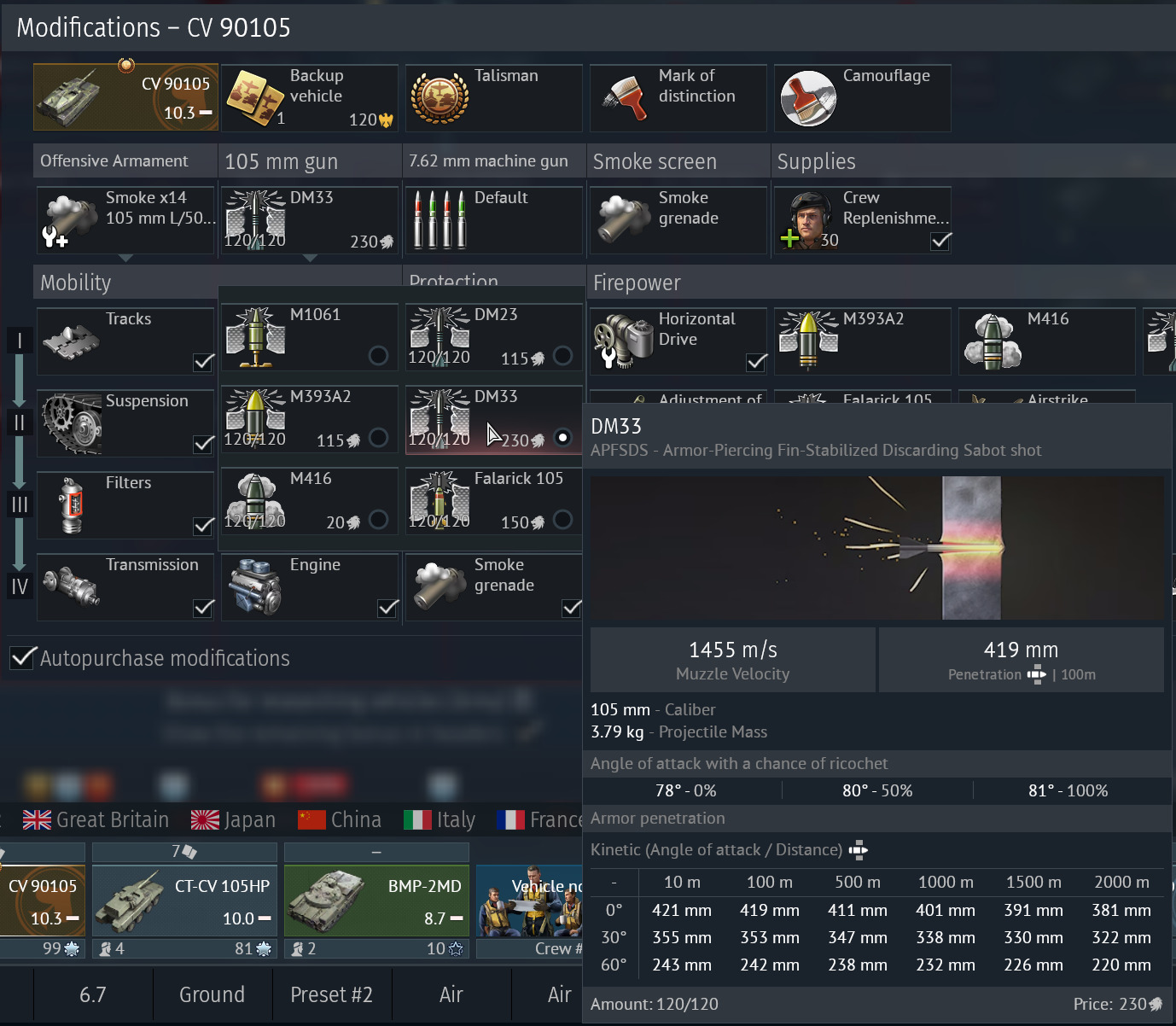The width and height of the screenshot is (1176, 1026).
Task: Select the DM23 radio button
Action: (562, 355)
